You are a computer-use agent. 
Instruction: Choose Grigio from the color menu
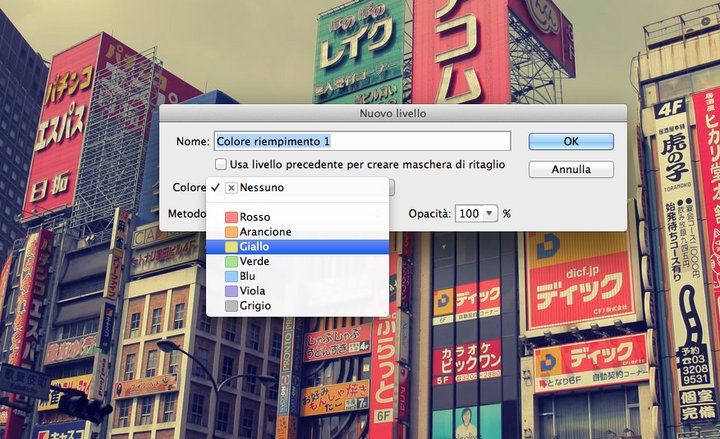pos(298,305)
